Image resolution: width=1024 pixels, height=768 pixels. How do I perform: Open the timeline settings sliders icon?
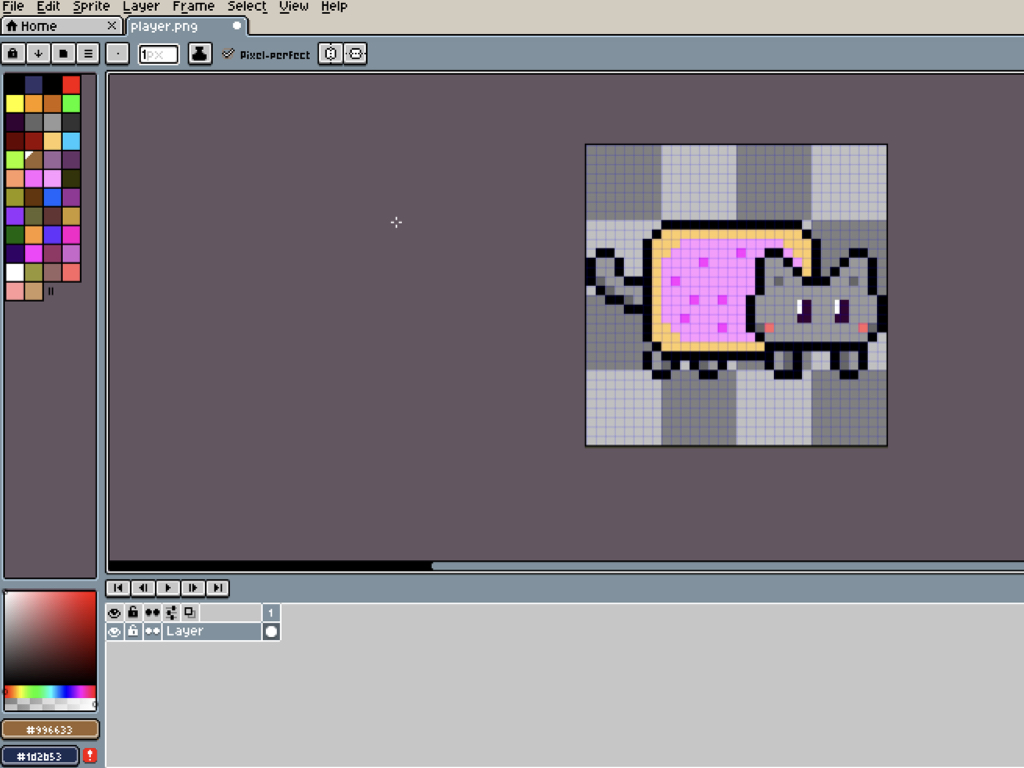tap(171, 613)
